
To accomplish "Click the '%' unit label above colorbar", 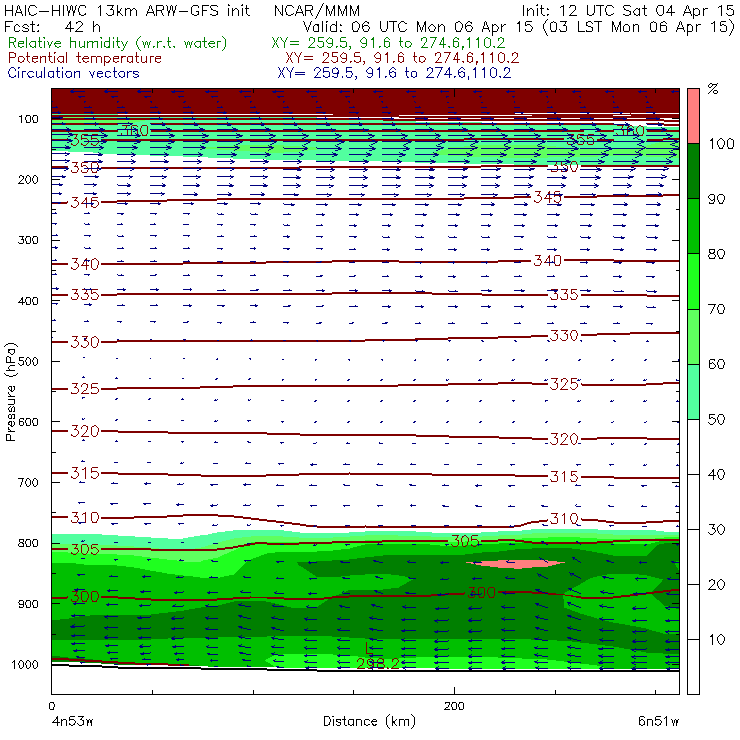I will tap(713, 89).
